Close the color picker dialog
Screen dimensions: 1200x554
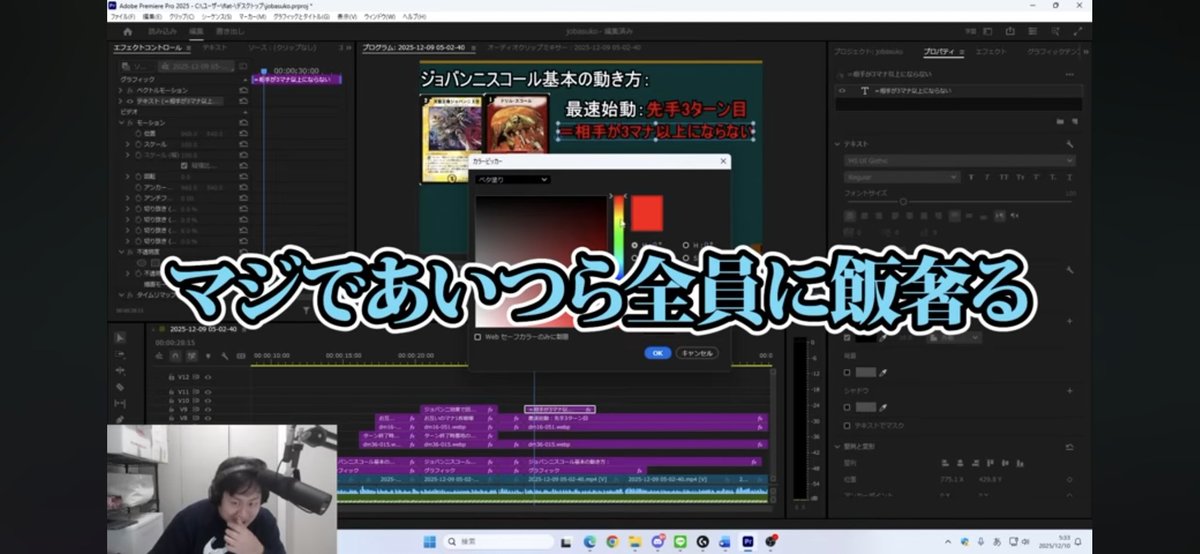723,160
